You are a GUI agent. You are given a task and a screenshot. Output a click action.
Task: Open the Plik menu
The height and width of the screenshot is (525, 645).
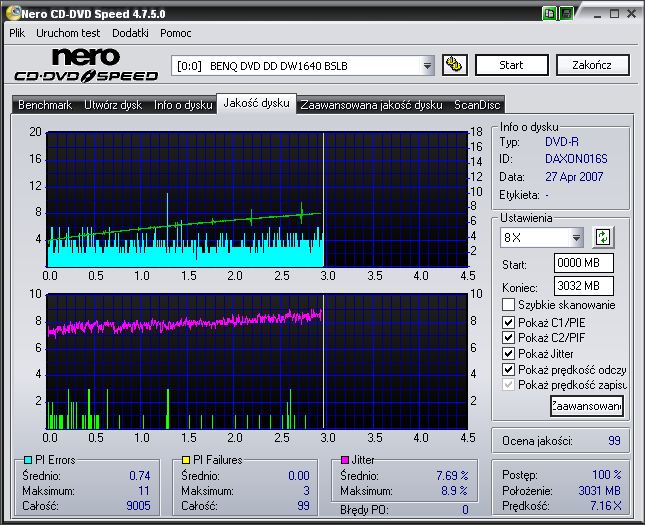click(x=17, y=33)
